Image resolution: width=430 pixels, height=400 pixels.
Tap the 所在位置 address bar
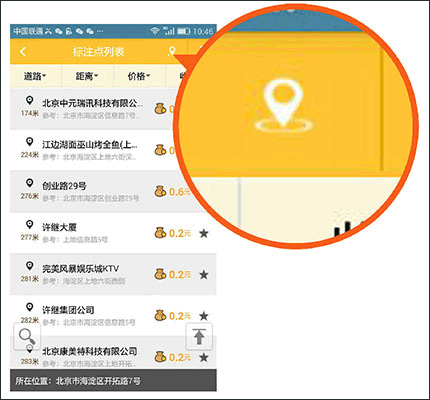113,380
